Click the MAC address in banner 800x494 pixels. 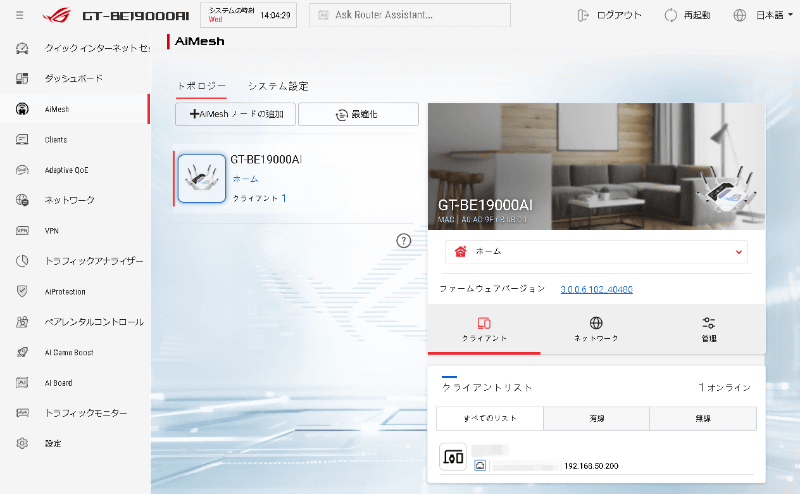pos(482,219)
